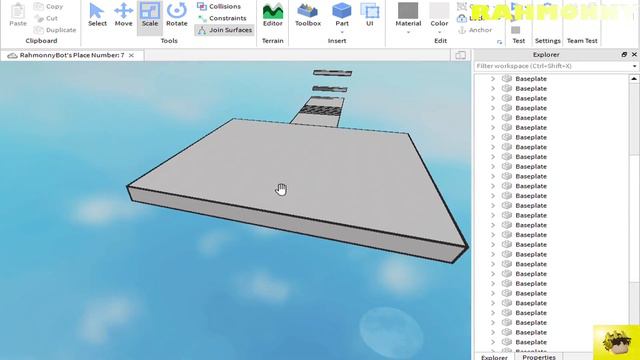Viewport: 640px width, 360px height.
Task: Open the Material dropdown arrow
Action: (x=408, y=32)
